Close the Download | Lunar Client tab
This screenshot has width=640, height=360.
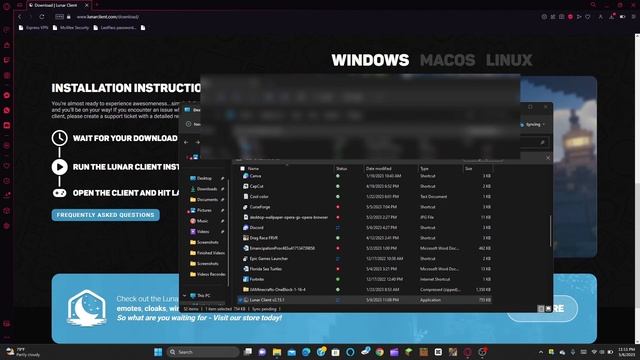(87, 5)
